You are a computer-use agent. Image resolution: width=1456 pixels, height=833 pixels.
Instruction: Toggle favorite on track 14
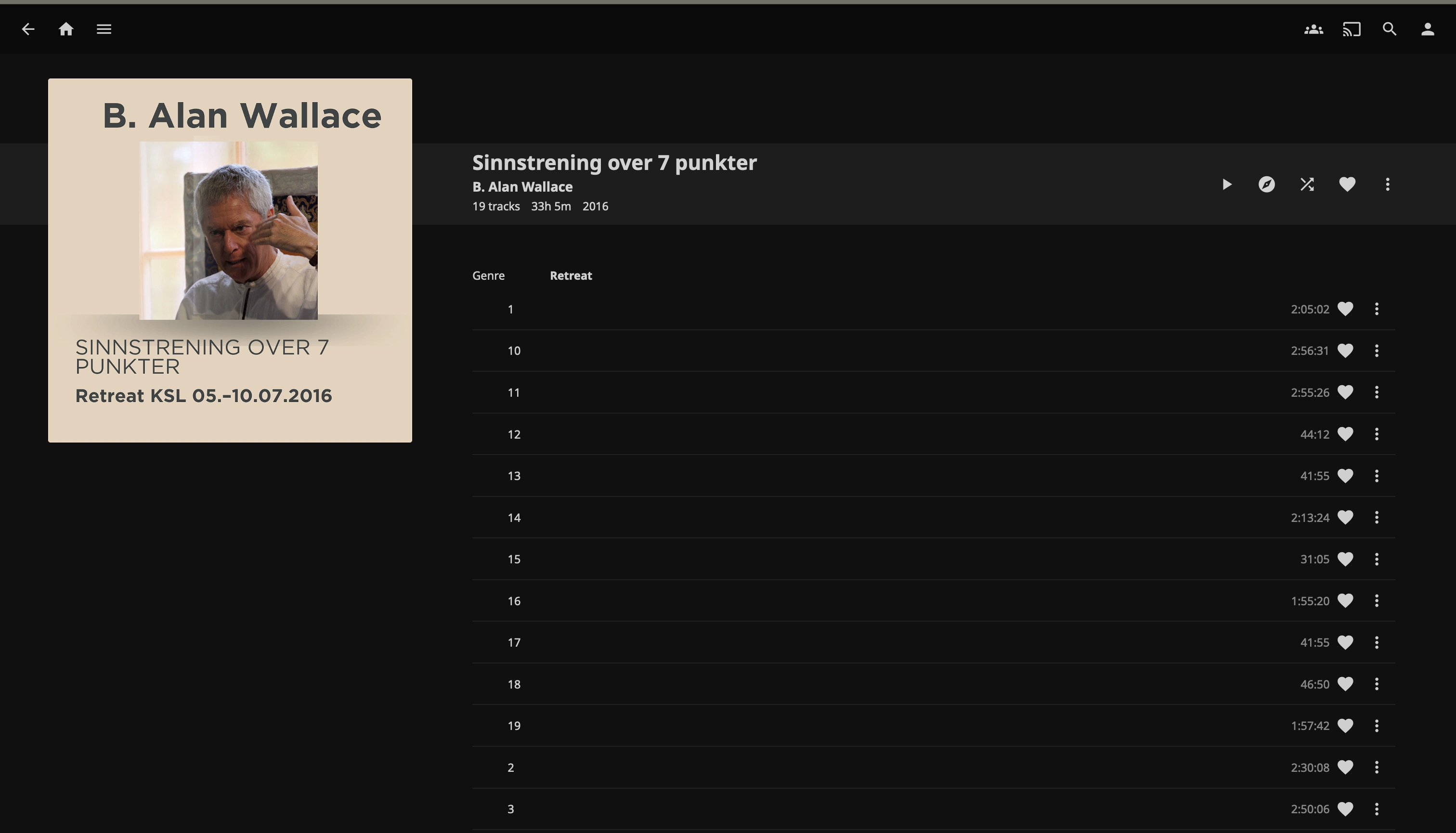click(x=1345, y=517)
